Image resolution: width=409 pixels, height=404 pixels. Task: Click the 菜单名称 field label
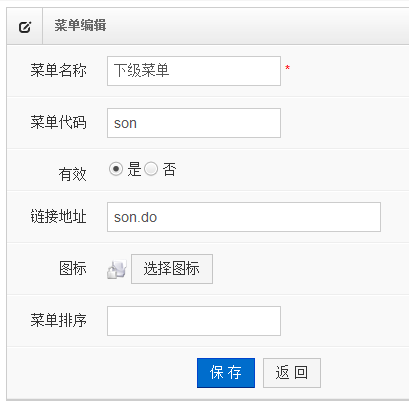point(59,71)
